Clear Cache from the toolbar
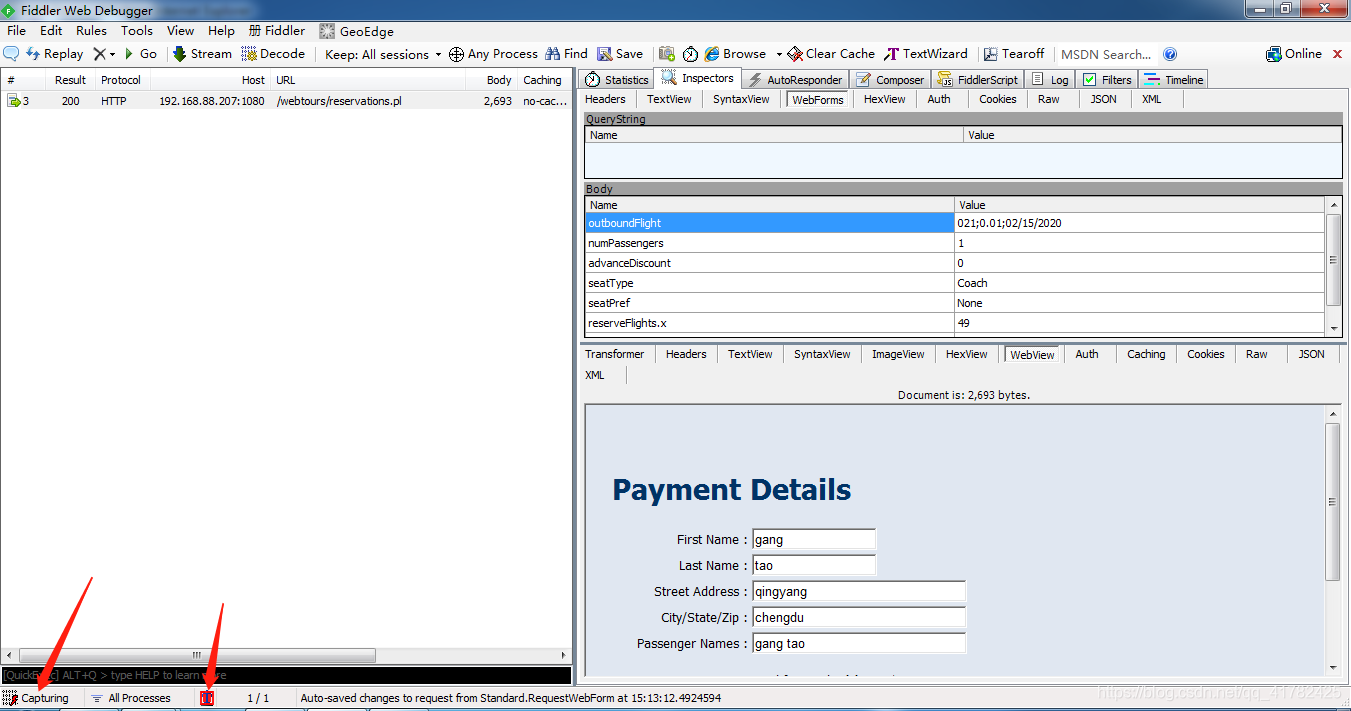Viewport: 1351px width, 711px height. [x=831, y=54]
